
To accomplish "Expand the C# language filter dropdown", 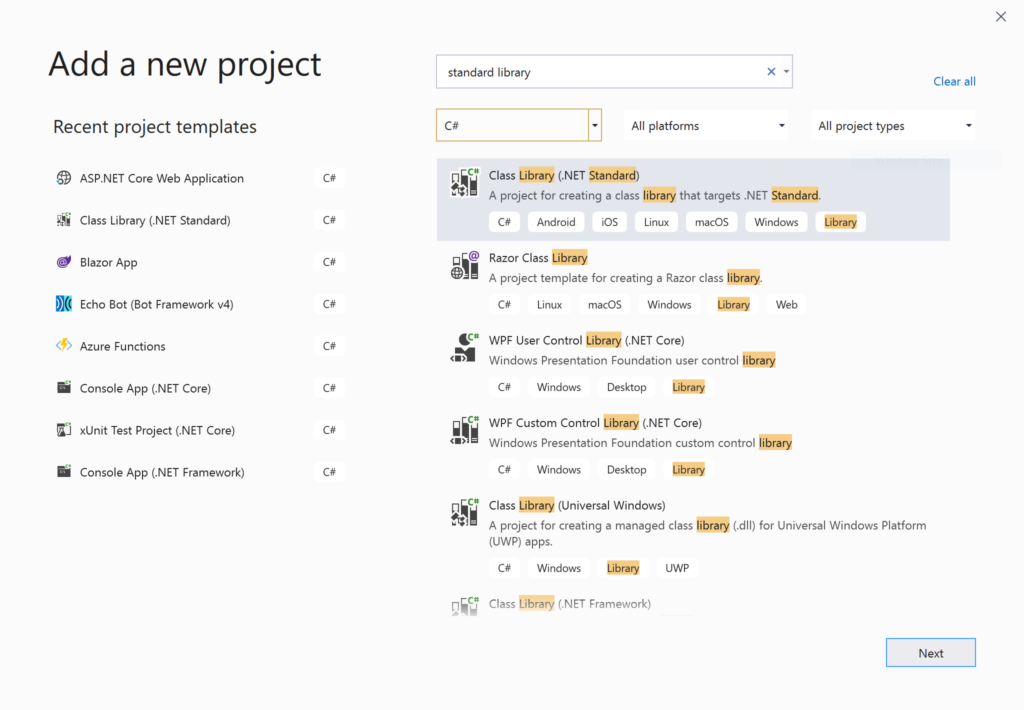I will coord(594,125).
